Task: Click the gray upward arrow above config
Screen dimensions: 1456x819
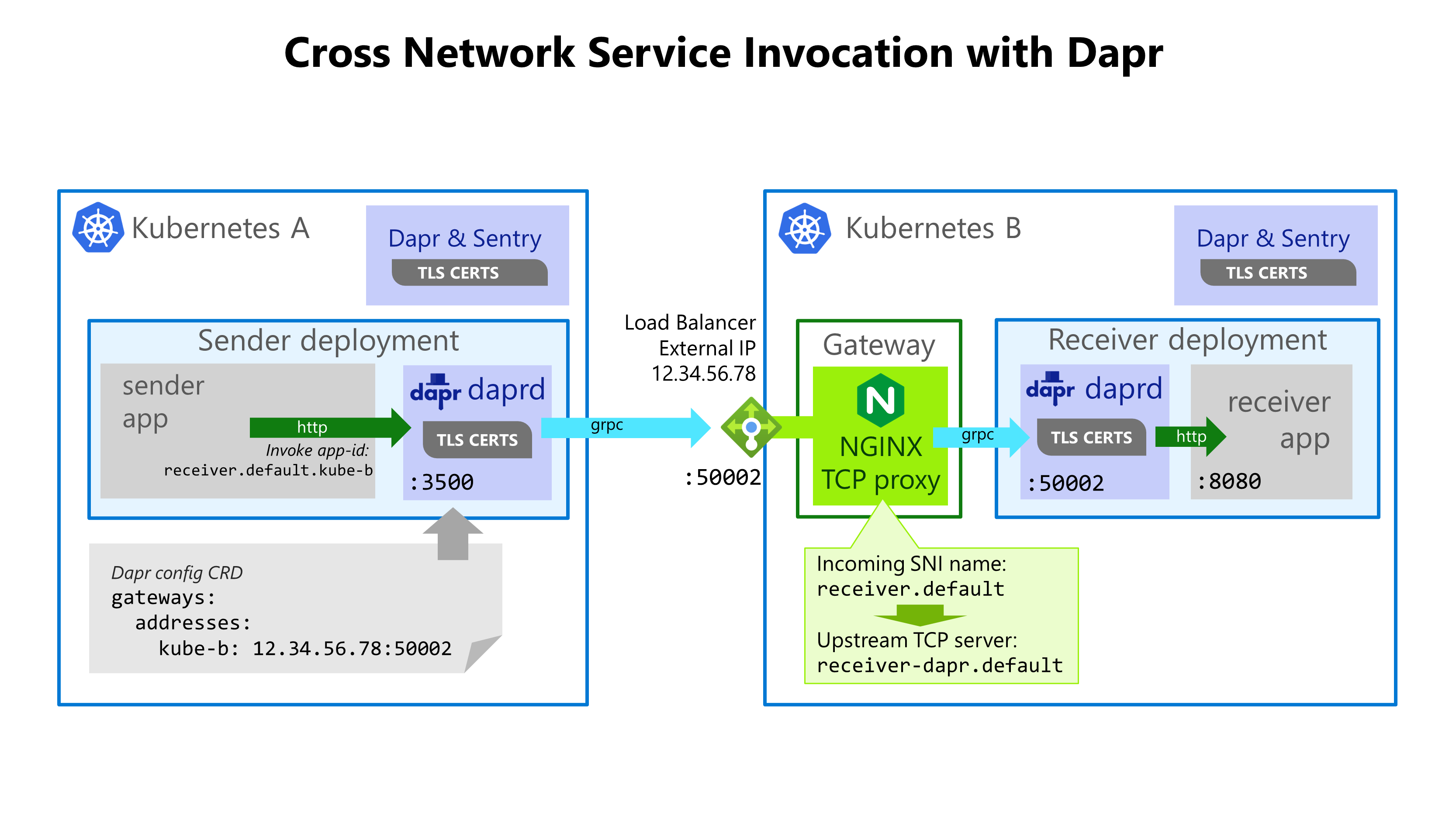Action: [453, 534]
